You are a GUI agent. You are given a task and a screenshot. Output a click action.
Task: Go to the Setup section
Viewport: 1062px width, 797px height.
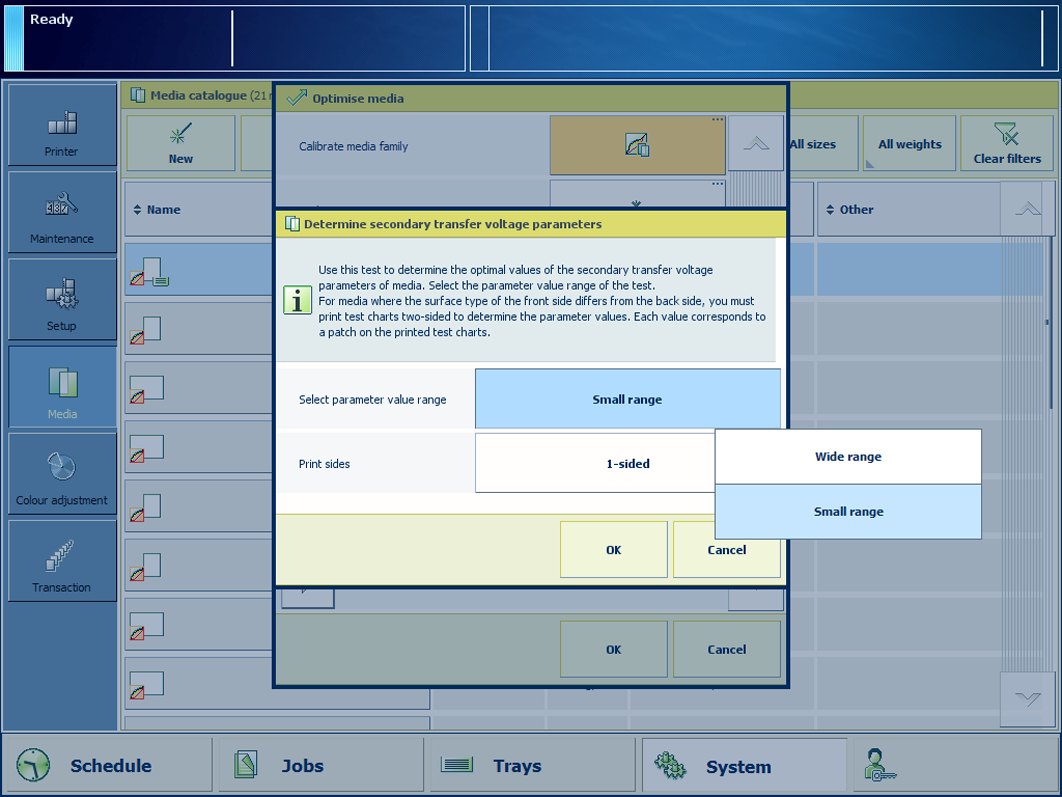point(62,299)
